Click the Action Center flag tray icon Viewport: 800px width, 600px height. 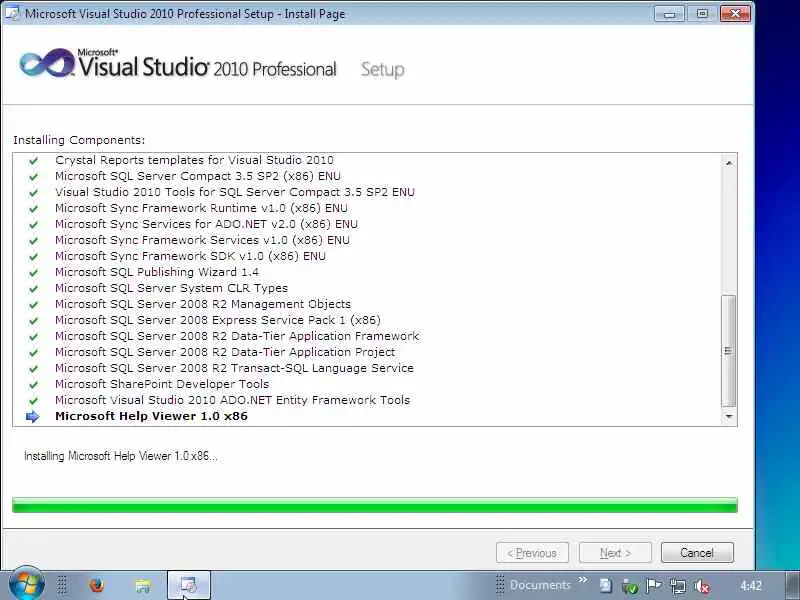(654, 586)
